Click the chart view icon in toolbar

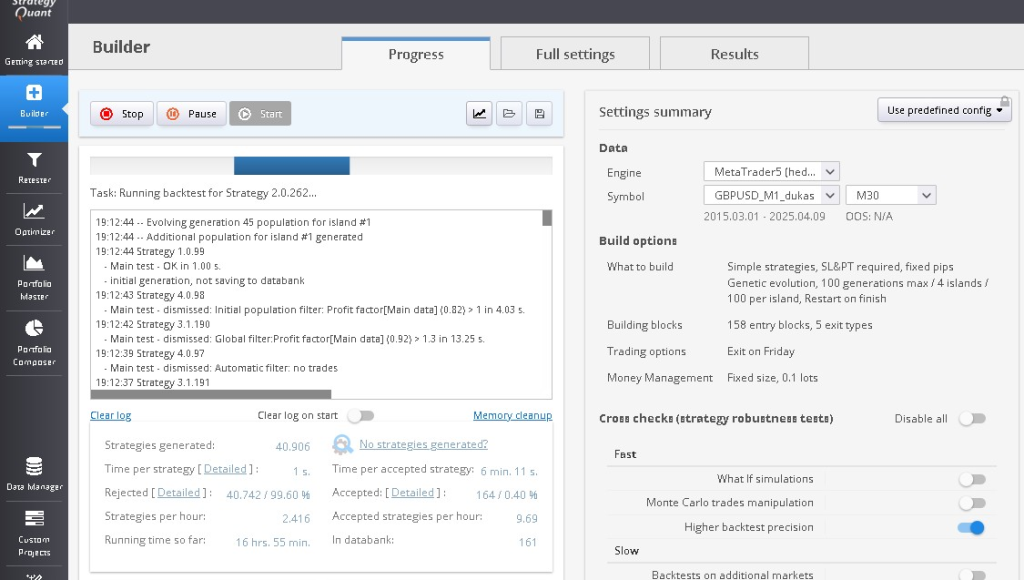[479, 114]
